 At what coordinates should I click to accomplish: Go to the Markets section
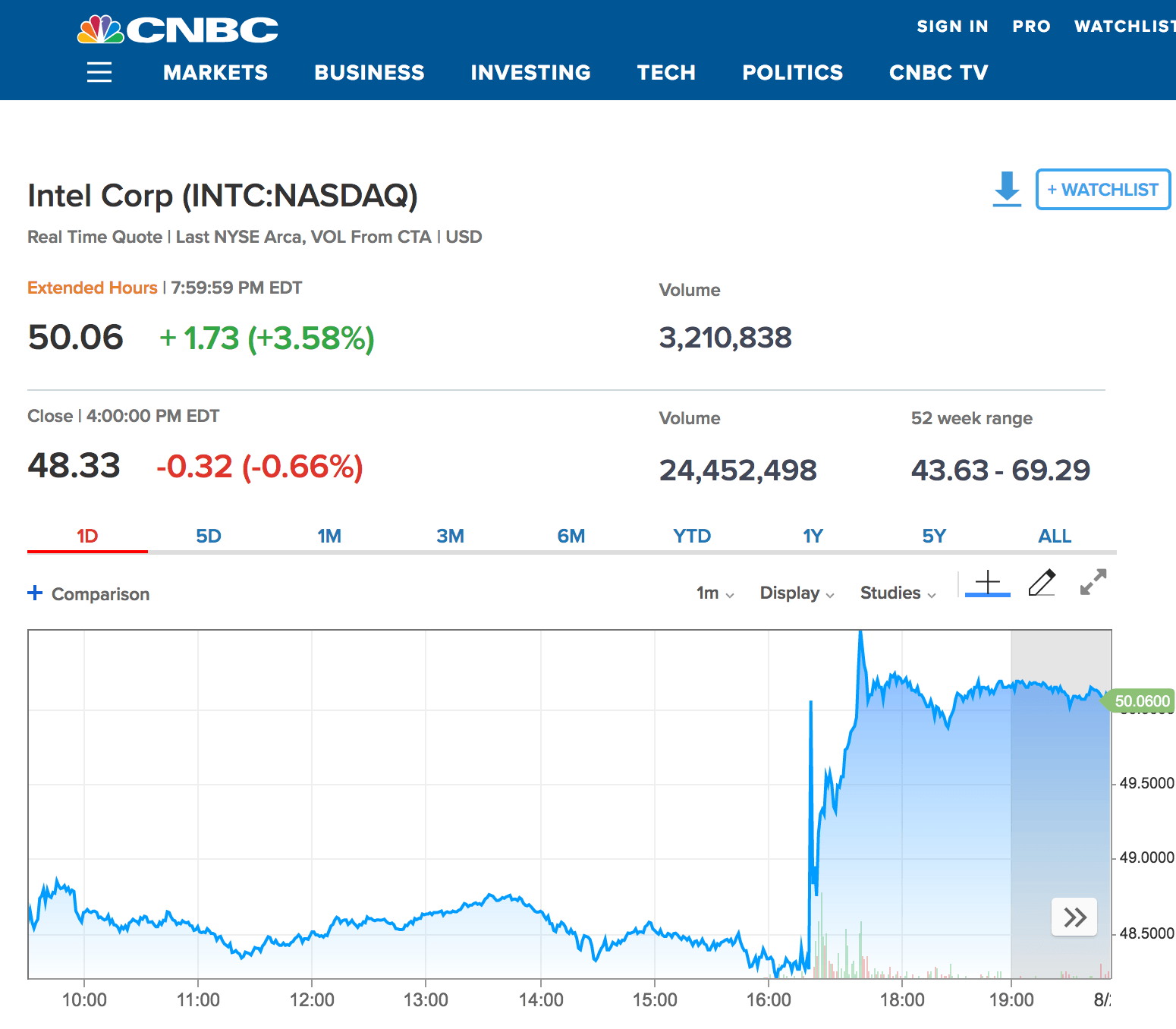point(215,73)
